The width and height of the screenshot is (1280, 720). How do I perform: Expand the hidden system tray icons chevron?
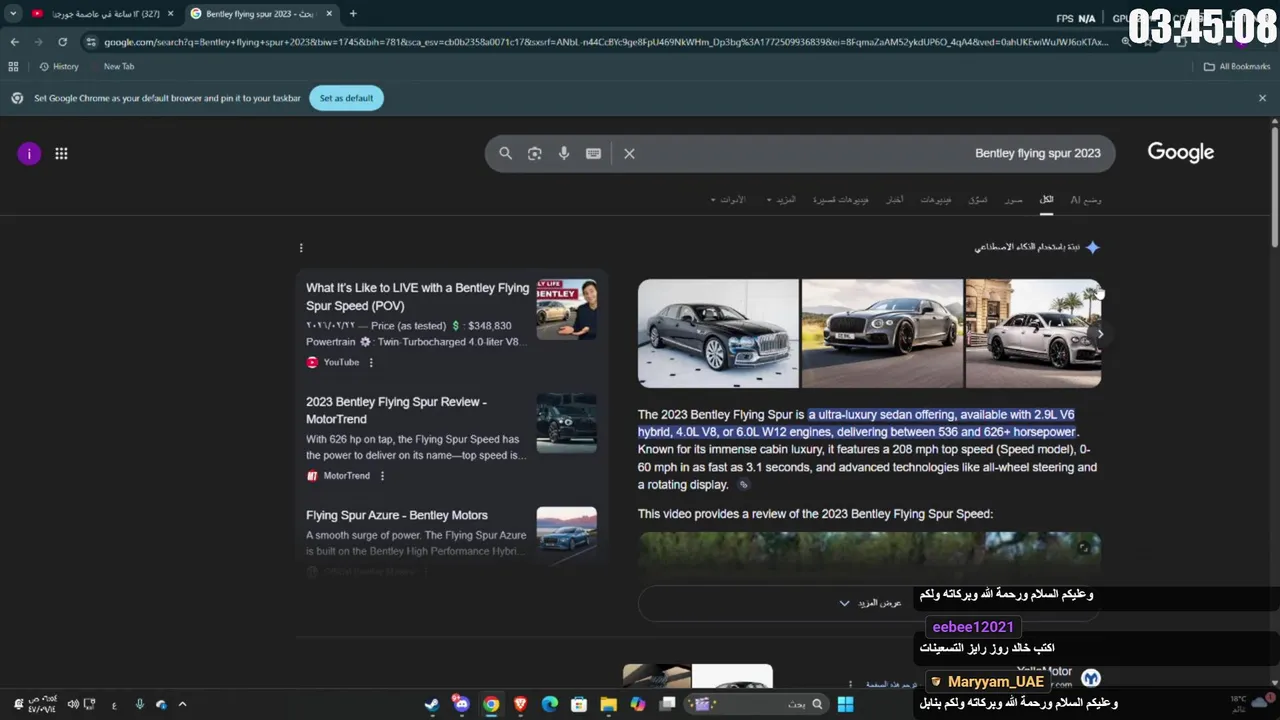point(182,704)
